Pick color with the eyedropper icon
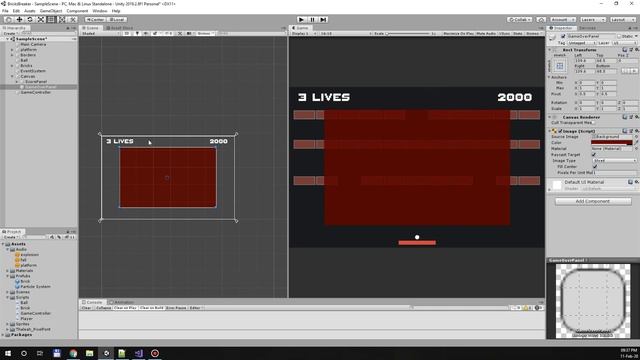 coord(636,142)
